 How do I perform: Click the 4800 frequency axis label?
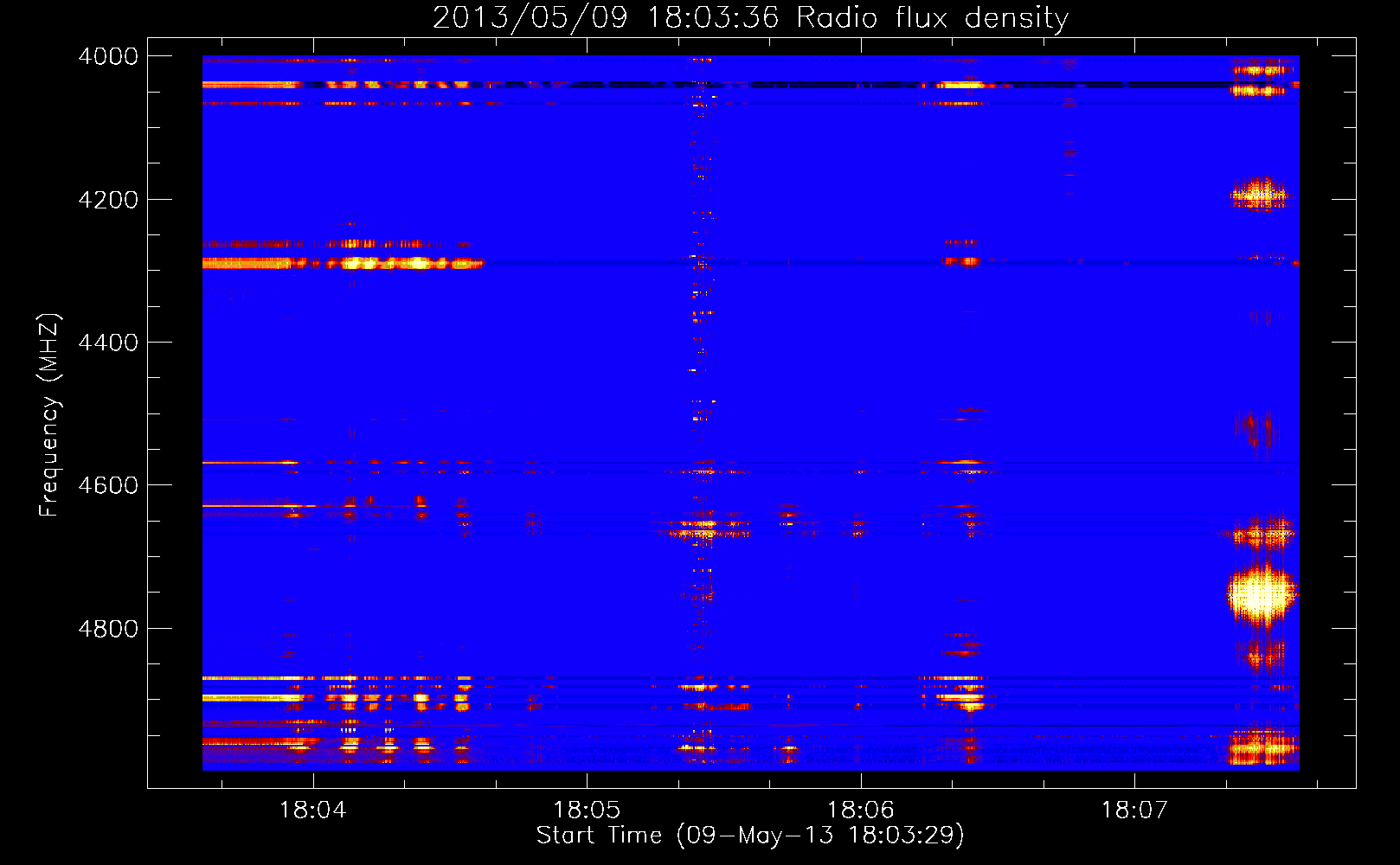click(108, 629)
